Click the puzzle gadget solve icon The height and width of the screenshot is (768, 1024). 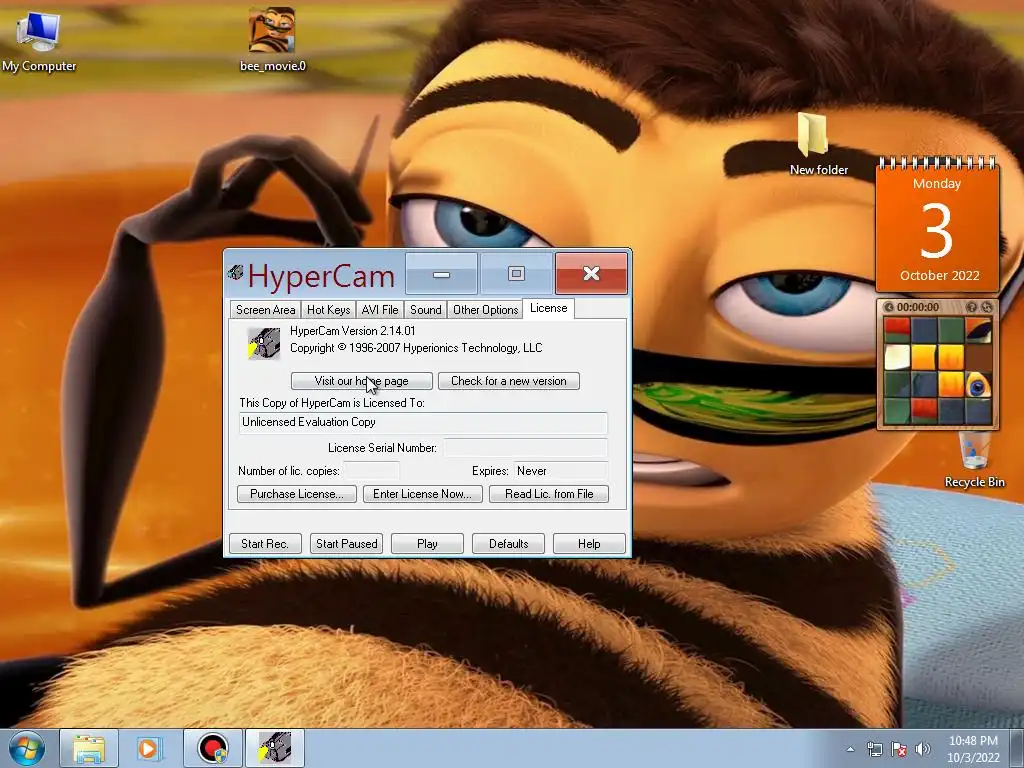(x=986, y=307)
